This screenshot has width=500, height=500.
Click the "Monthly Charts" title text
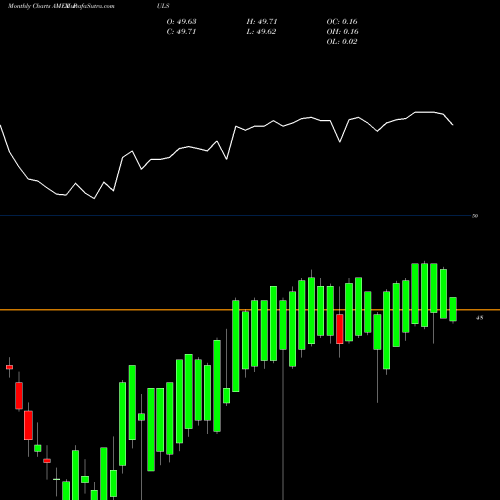(29, 6)
